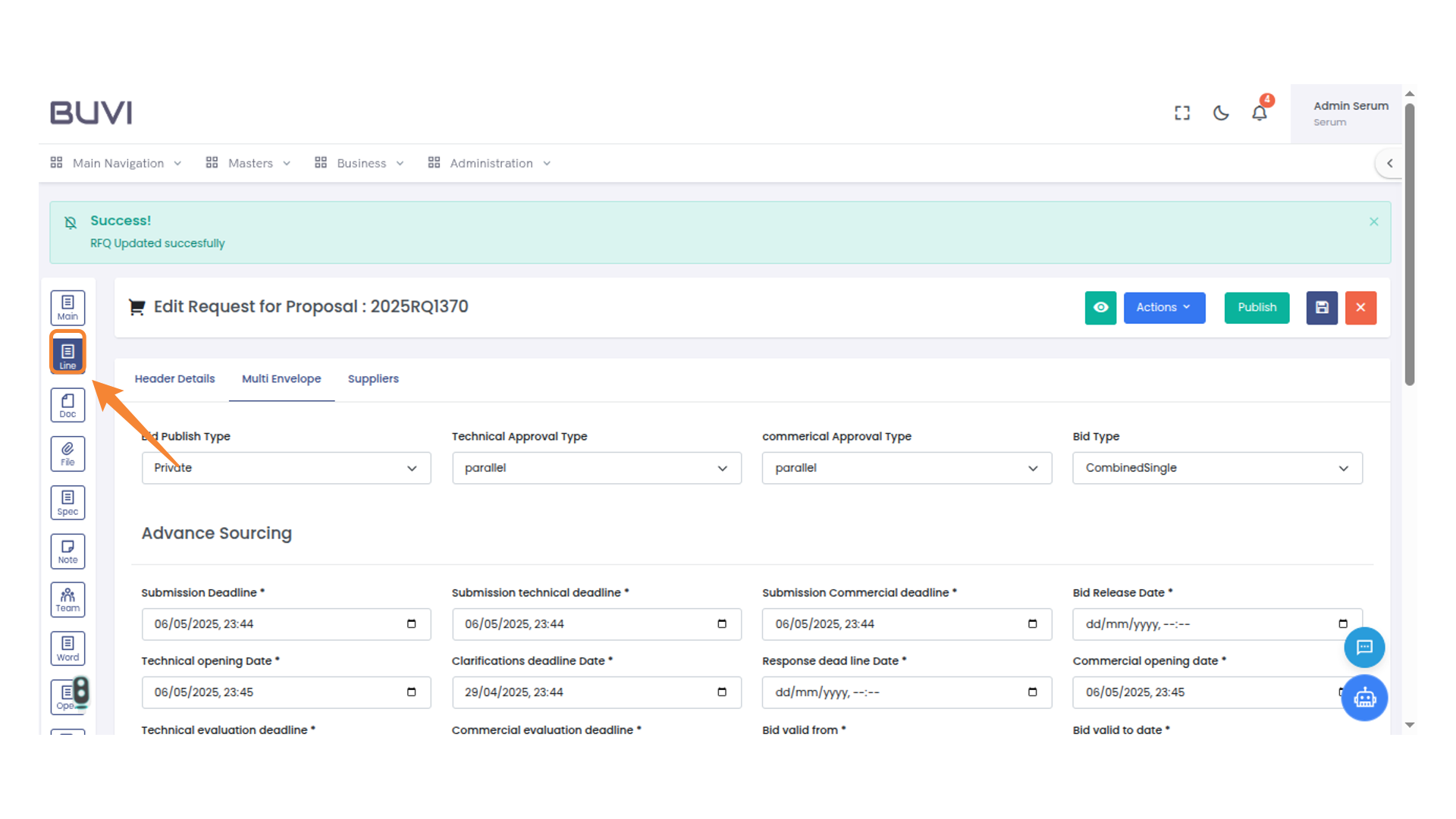
Task: Click the green eye preview button
Action: click(1100, 308)
